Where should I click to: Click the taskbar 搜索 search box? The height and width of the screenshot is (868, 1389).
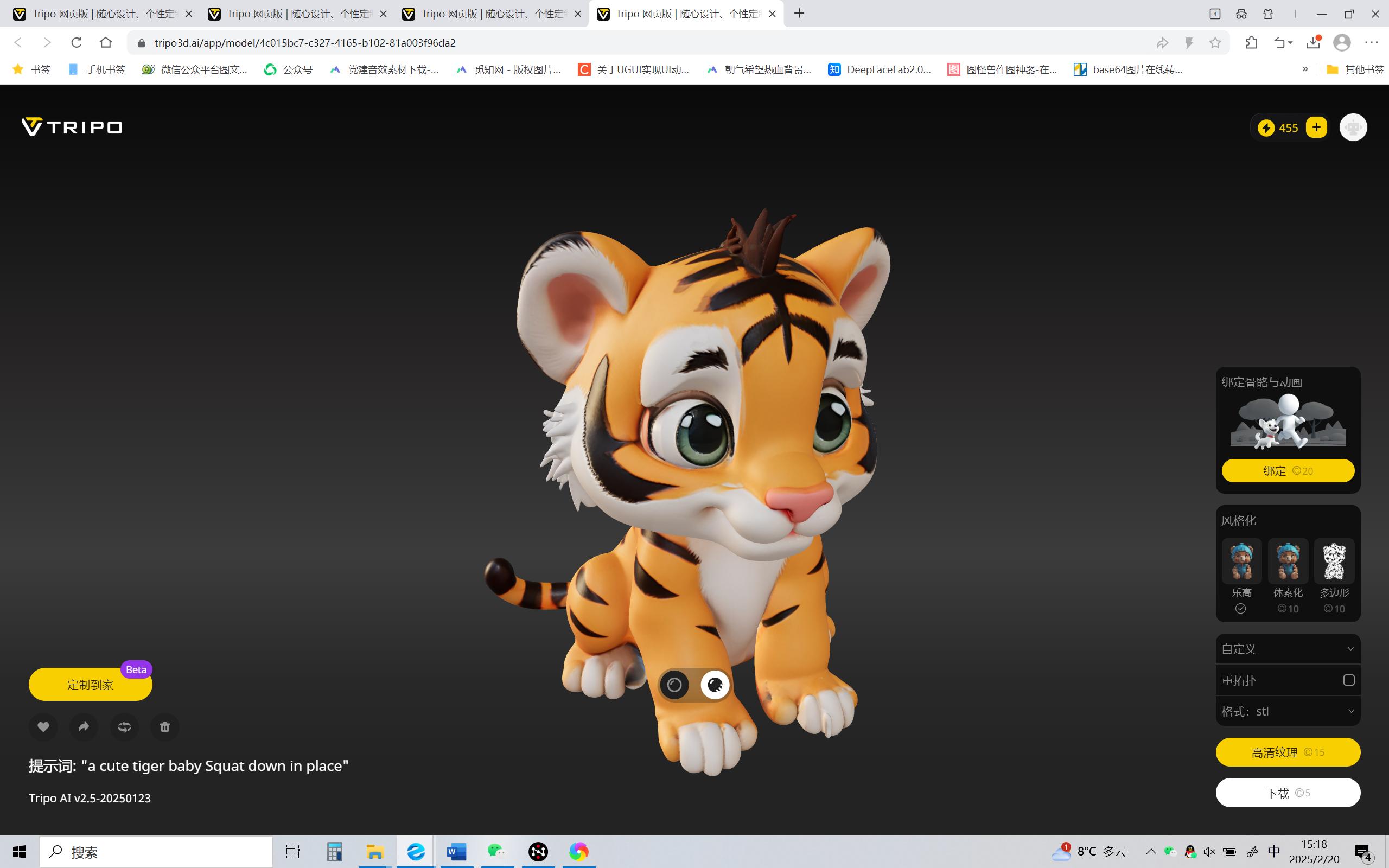click(156, 852)
